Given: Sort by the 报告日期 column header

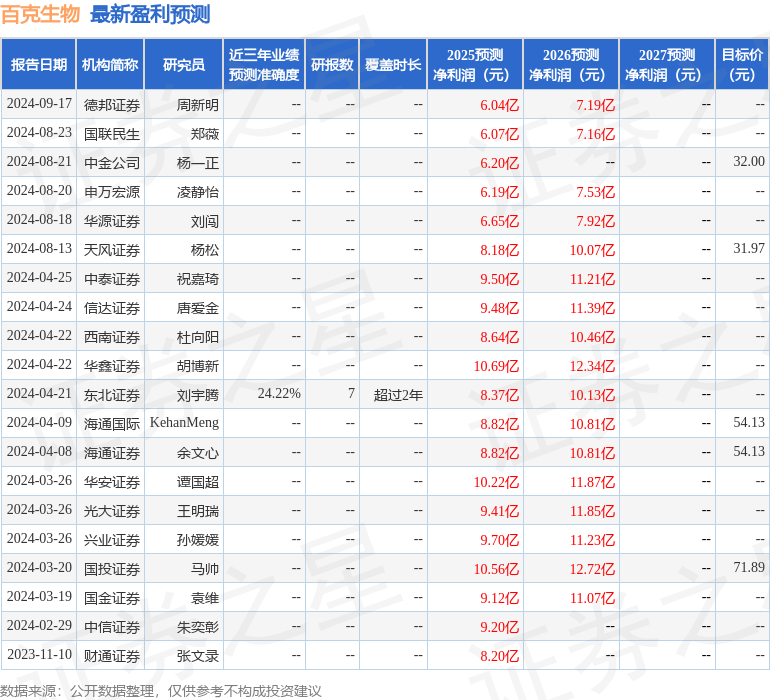Looking at the screenshot, I should point(39,65).
